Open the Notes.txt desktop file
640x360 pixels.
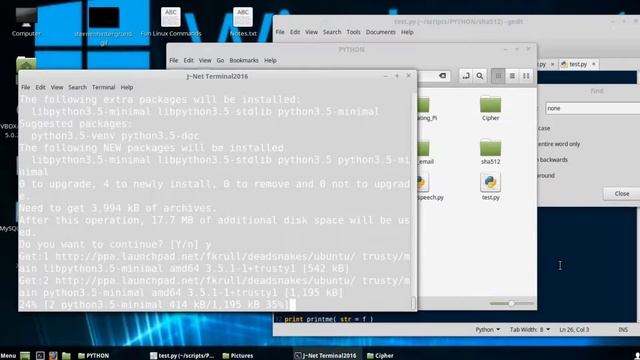click(243, 22)
